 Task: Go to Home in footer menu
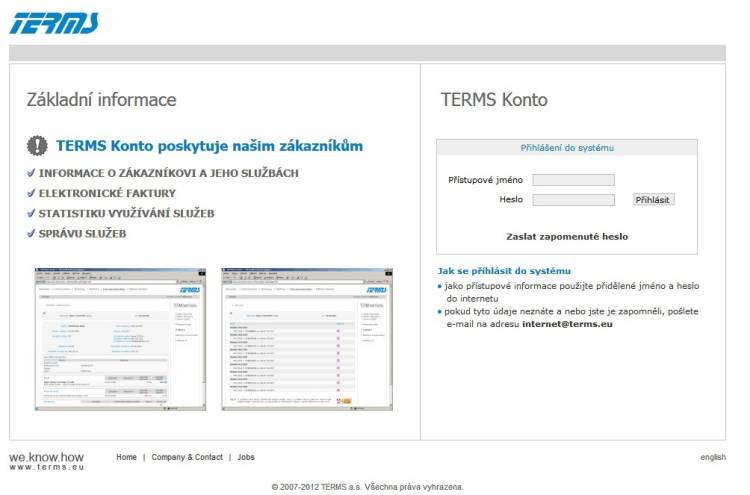[x=126, y=457]
